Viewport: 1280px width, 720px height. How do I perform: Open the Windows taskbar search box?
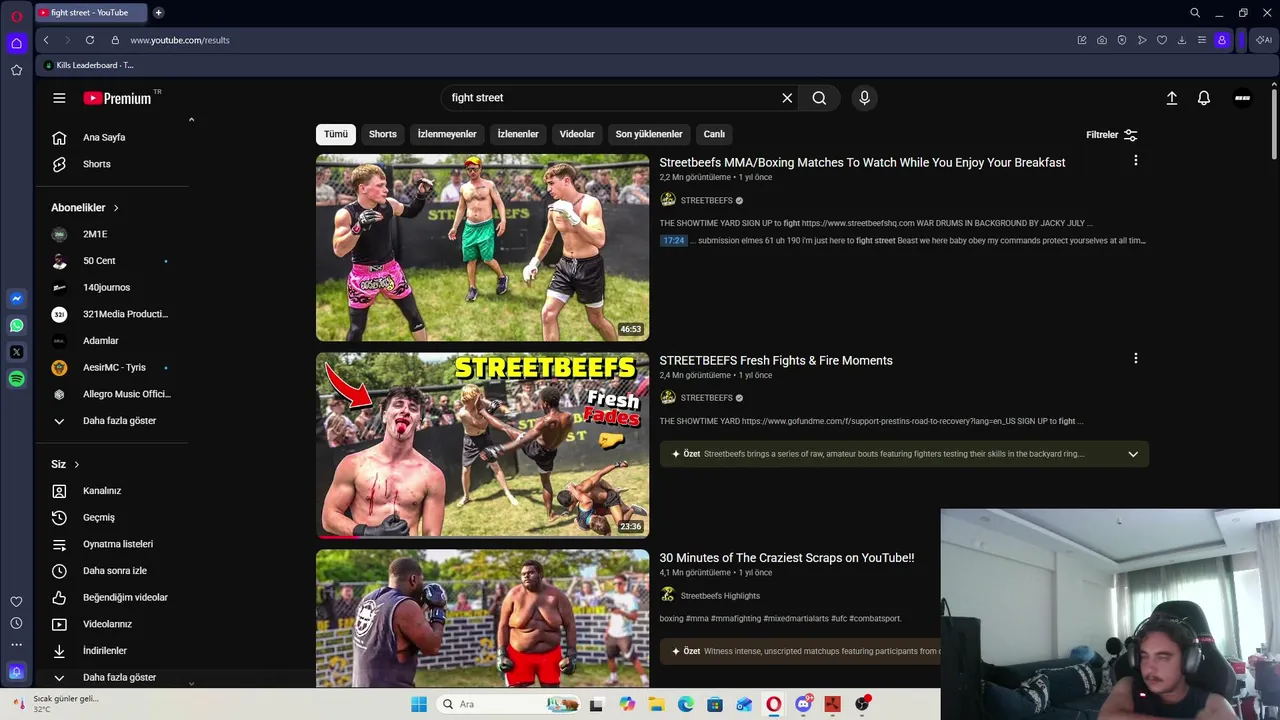tap(509, 704)
